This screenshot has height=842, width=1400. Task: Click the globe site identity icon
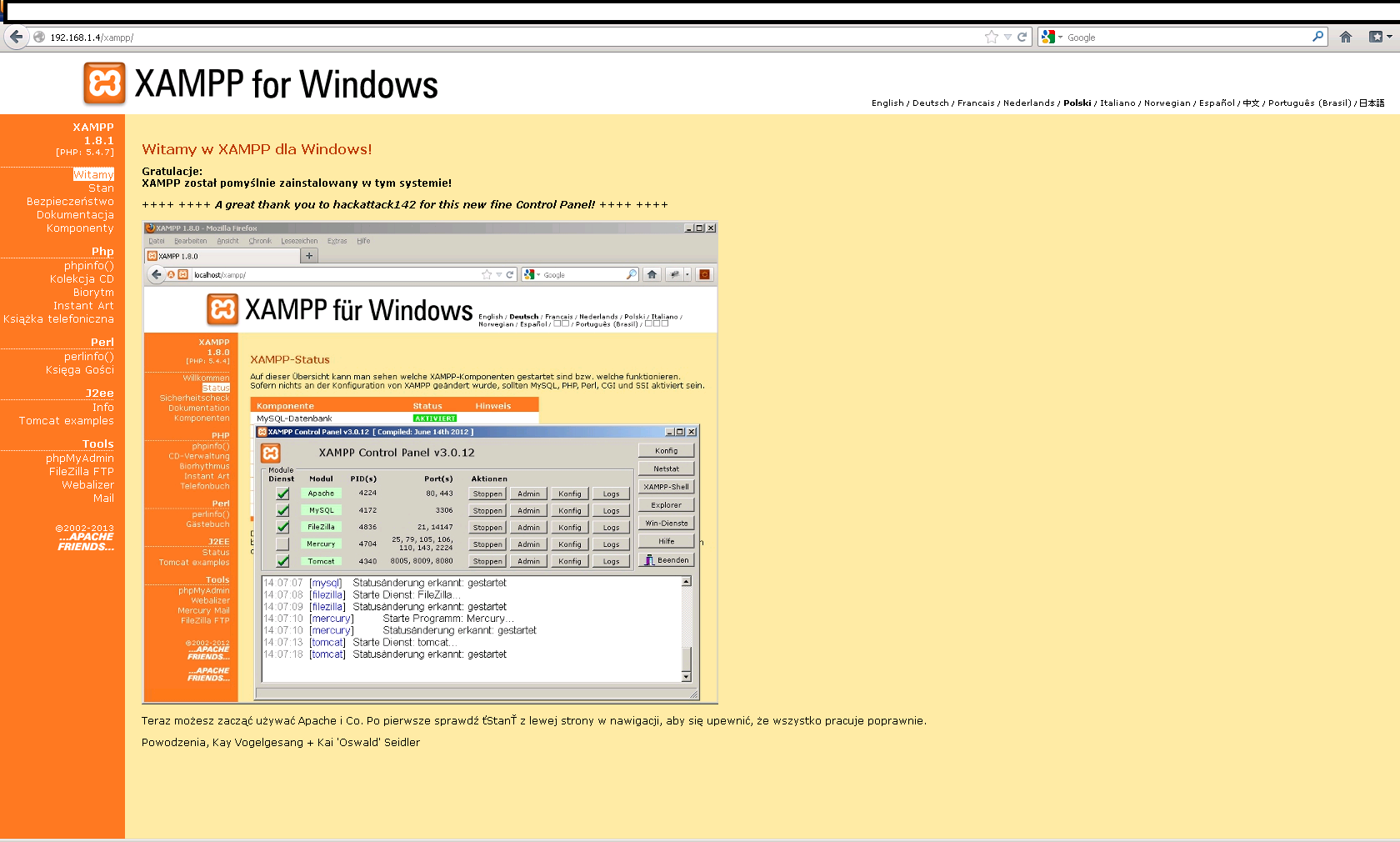click(x=39, y=37)
